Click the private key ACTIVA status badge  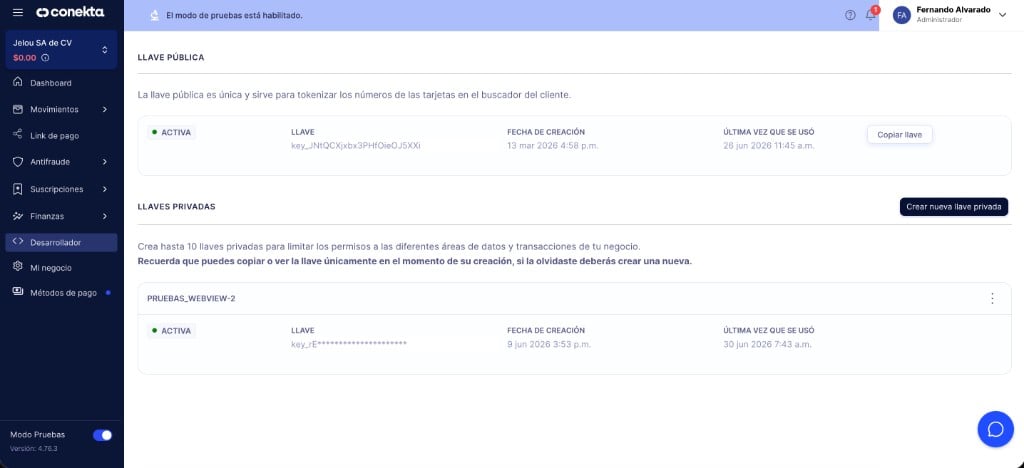(171, 331)
